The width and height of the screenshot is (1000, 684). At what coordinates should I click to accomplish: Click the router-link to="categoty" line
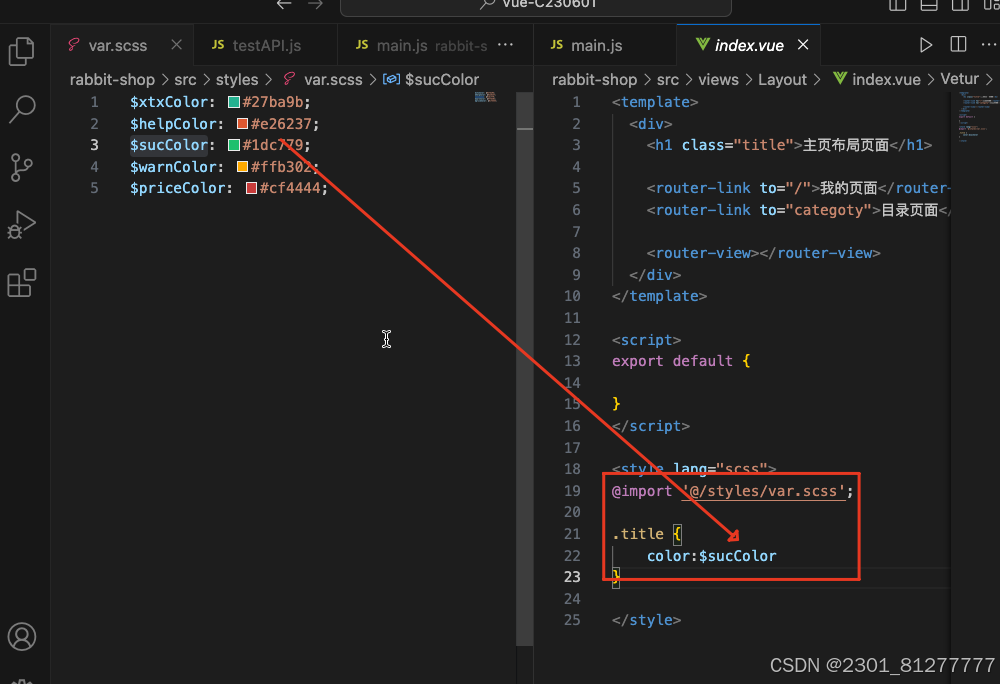pyautogui.click(x=798, y=210)
